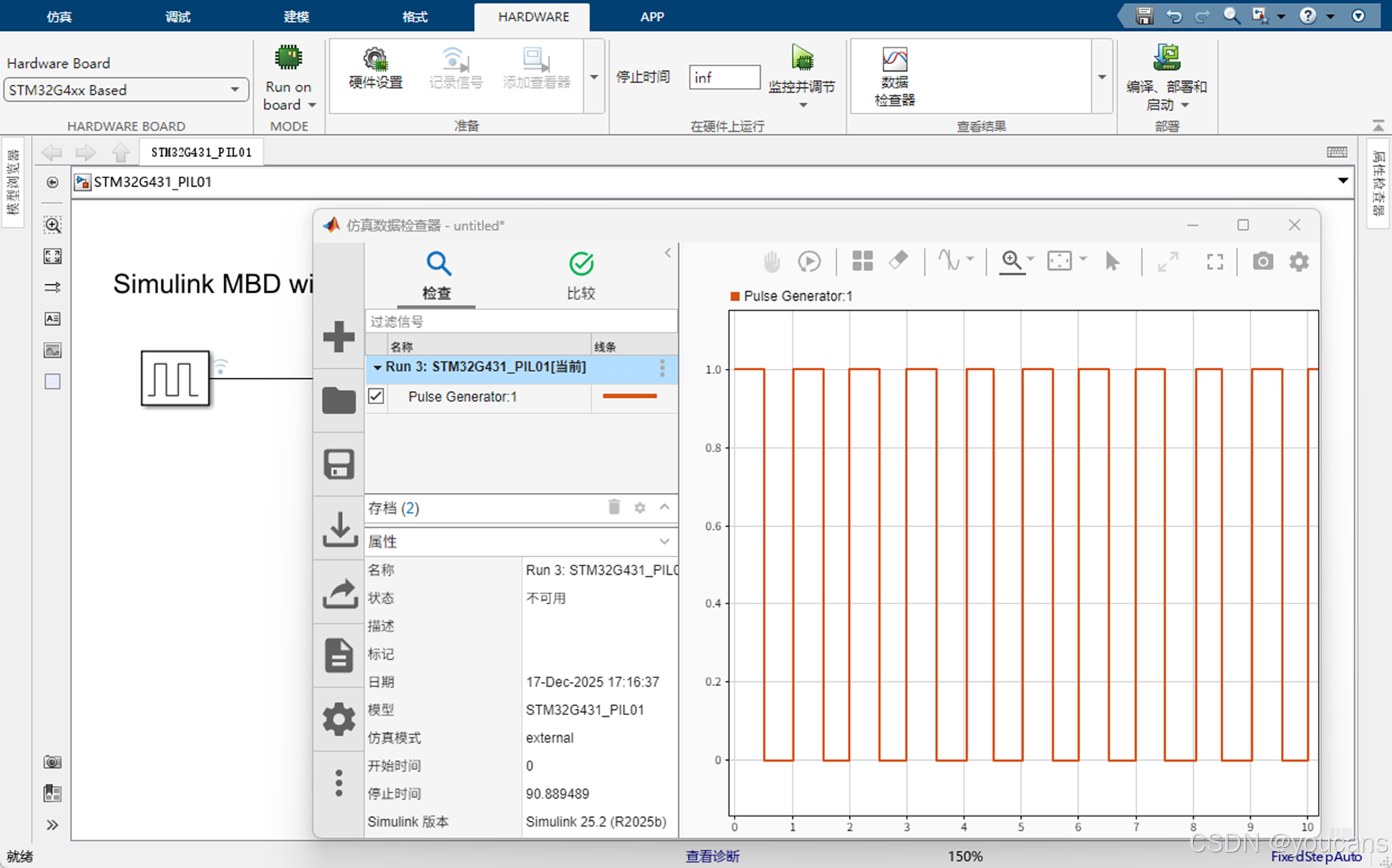Click the Run on board chip icon
The image size is (1392, 868).
(x=288, y=58)
